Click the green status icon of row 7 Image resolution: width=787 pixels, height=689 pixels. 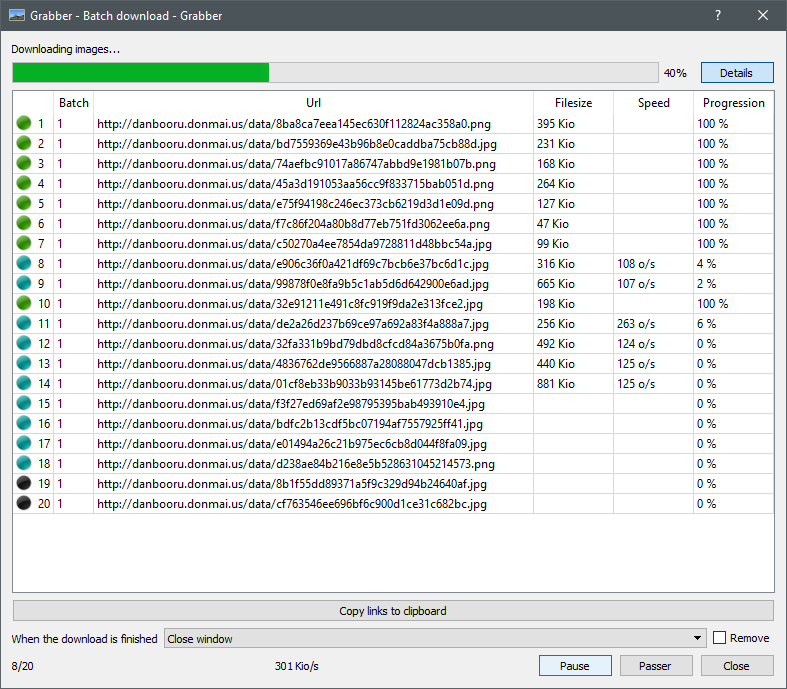tap(24, 243)
